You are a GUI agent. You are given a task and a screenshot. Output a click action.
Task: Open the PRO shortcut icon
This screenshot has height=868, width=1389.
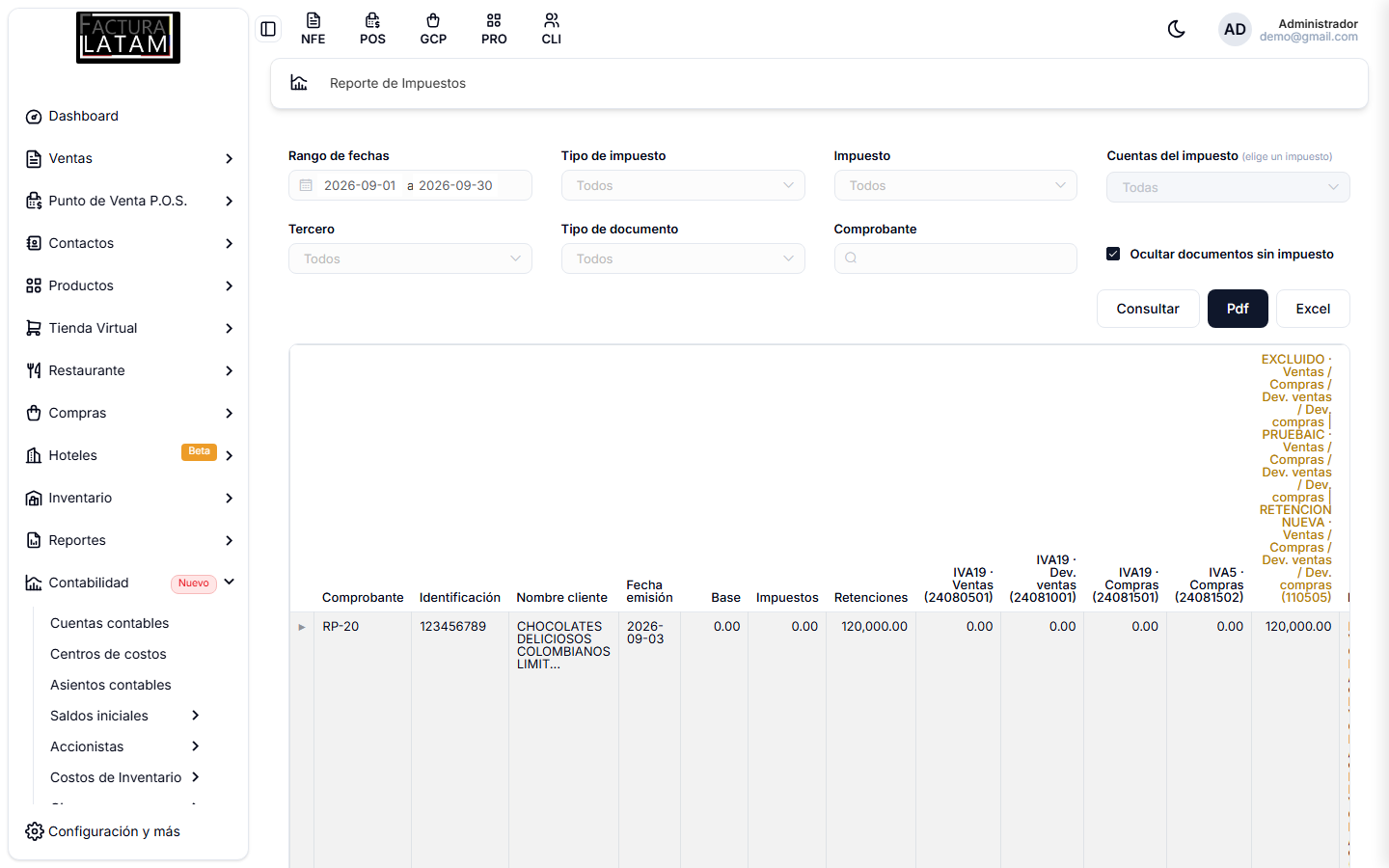tap(494, 29)
